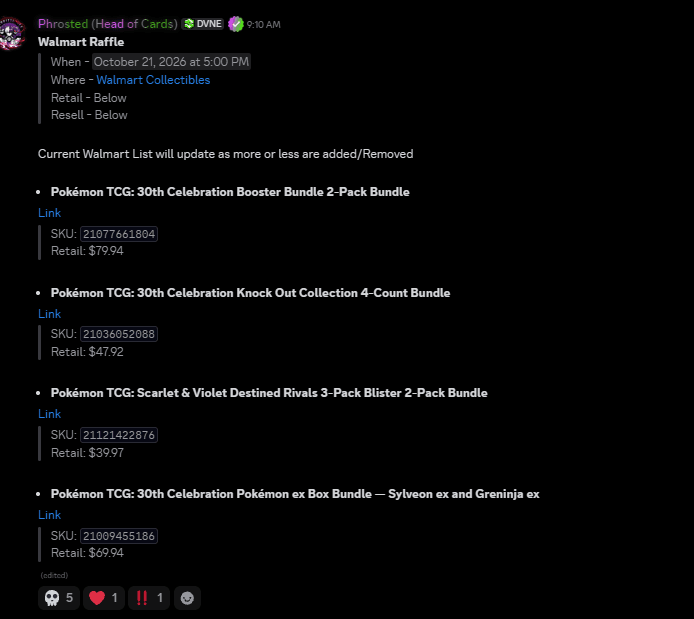Click the Resell - Below line

pyautogui.click(x=89, y=115)
